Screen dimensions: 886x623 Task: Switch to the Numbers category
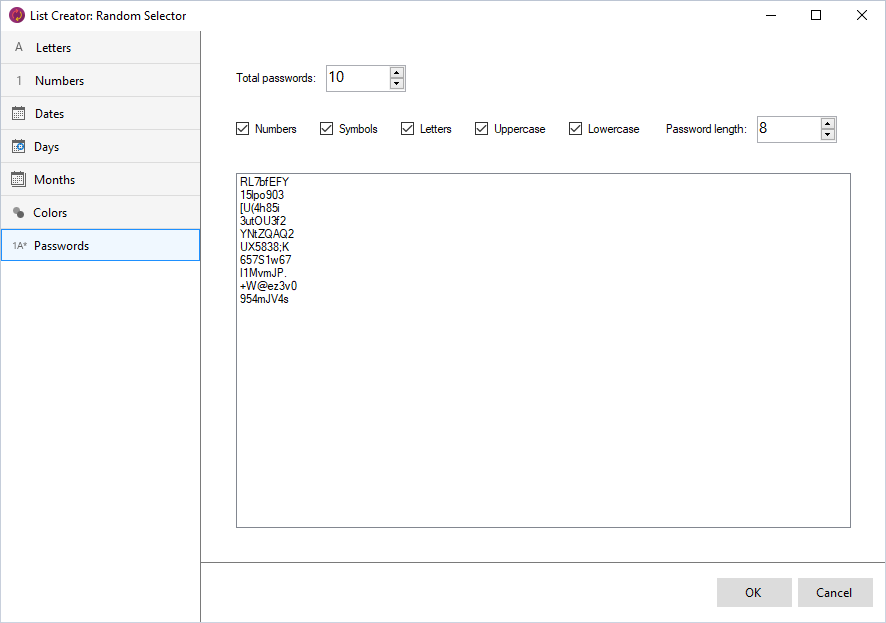pos(101,81)
